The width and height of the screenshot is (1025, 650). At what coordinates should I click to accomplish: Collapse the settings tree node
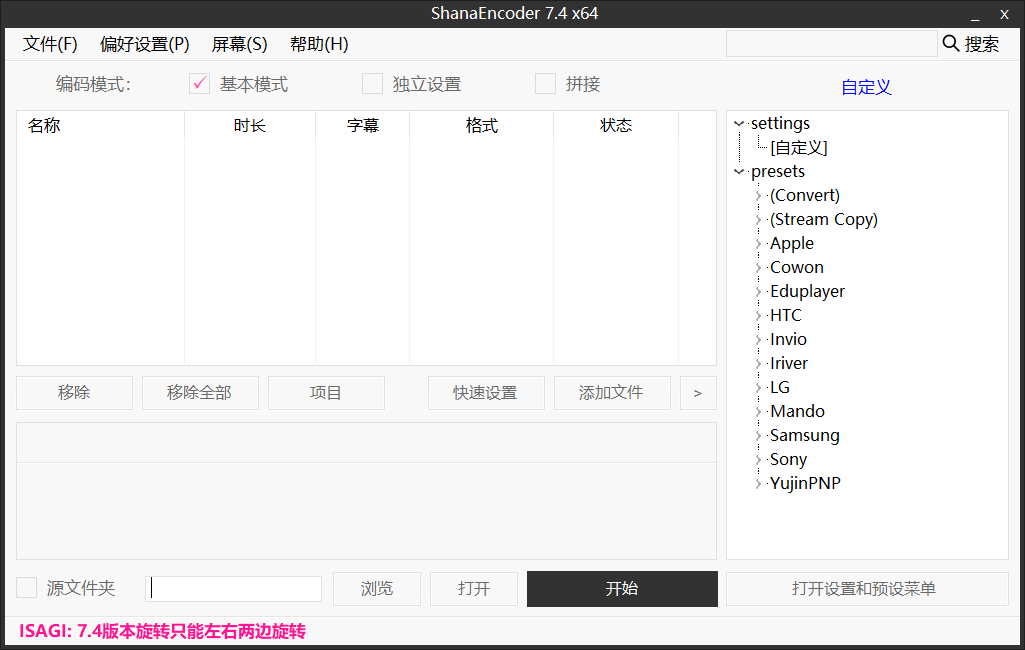point(739,124)
